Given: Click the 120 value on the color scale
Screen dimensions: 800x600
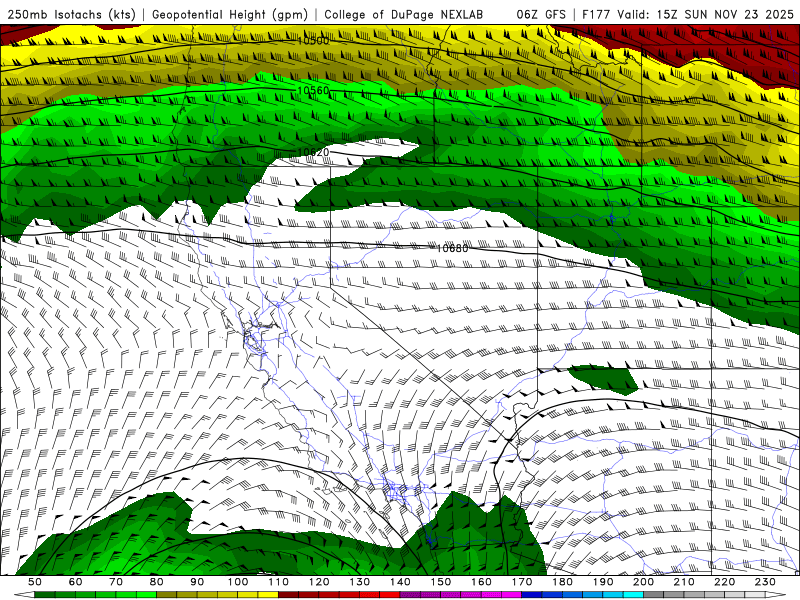Looking at the screenshot, I should pyautogui.click(x=319, y=582).
